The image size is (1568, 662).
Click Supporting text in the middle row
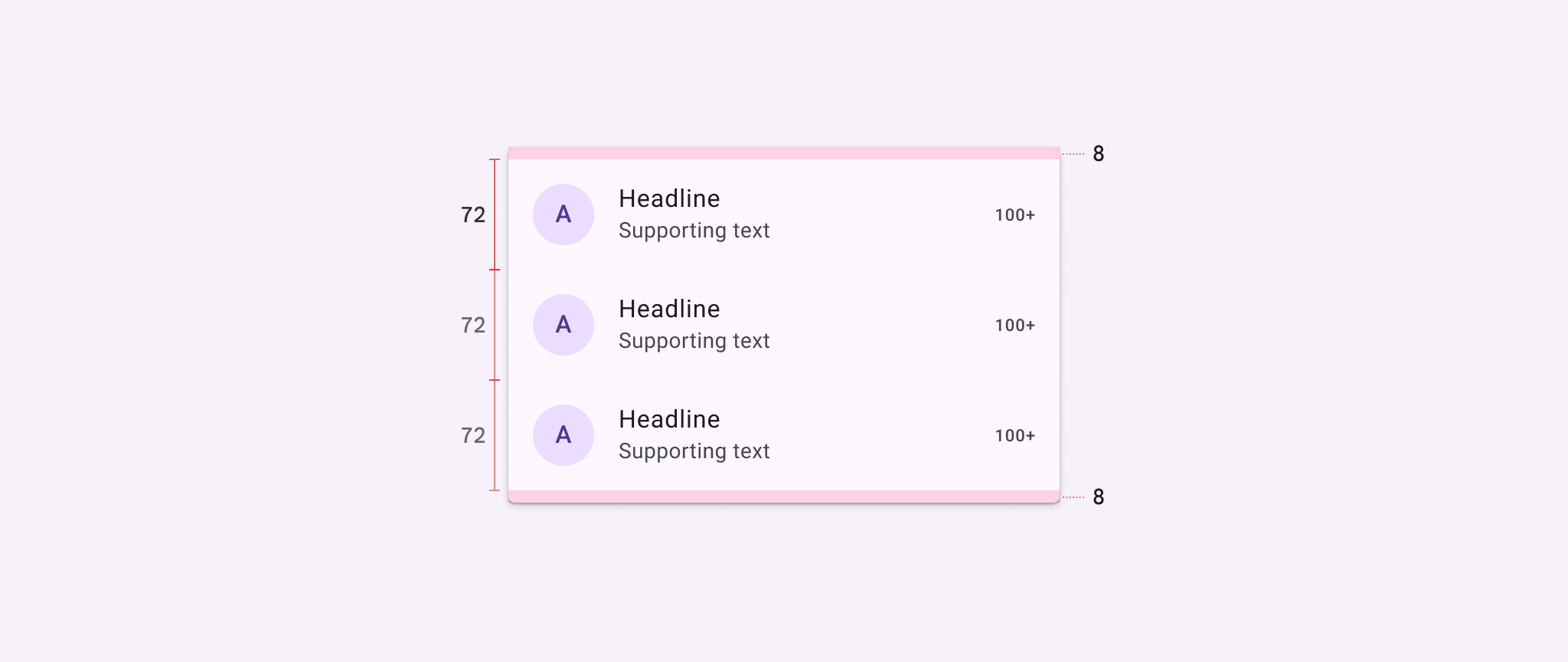tap(694, 341)
